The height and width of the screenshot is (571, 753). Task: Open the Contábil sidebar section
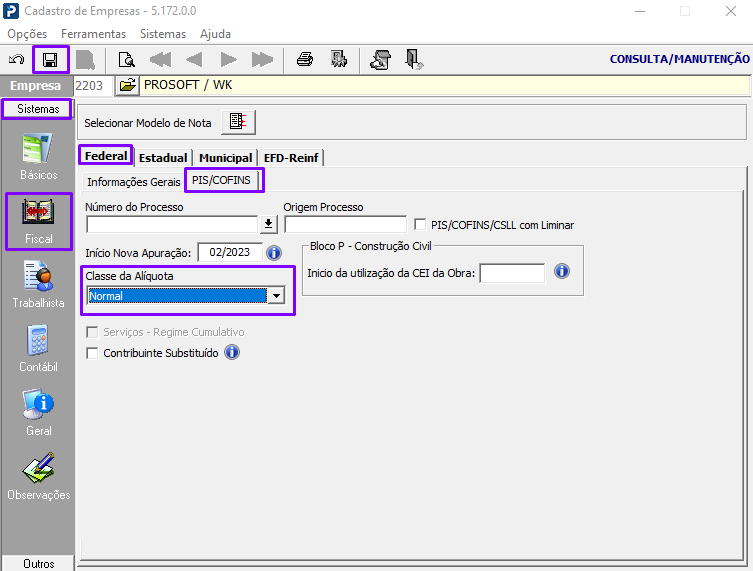38,349
